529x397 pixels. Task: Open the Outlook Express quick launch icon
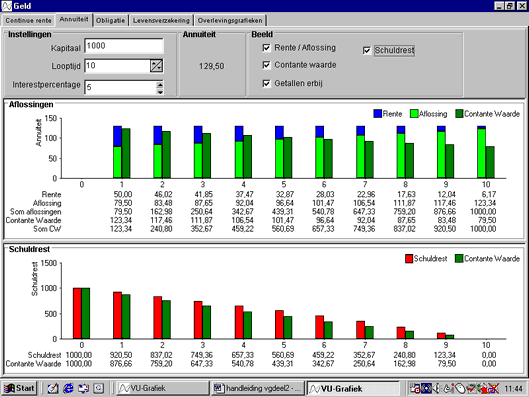click(x=83, y=389)
